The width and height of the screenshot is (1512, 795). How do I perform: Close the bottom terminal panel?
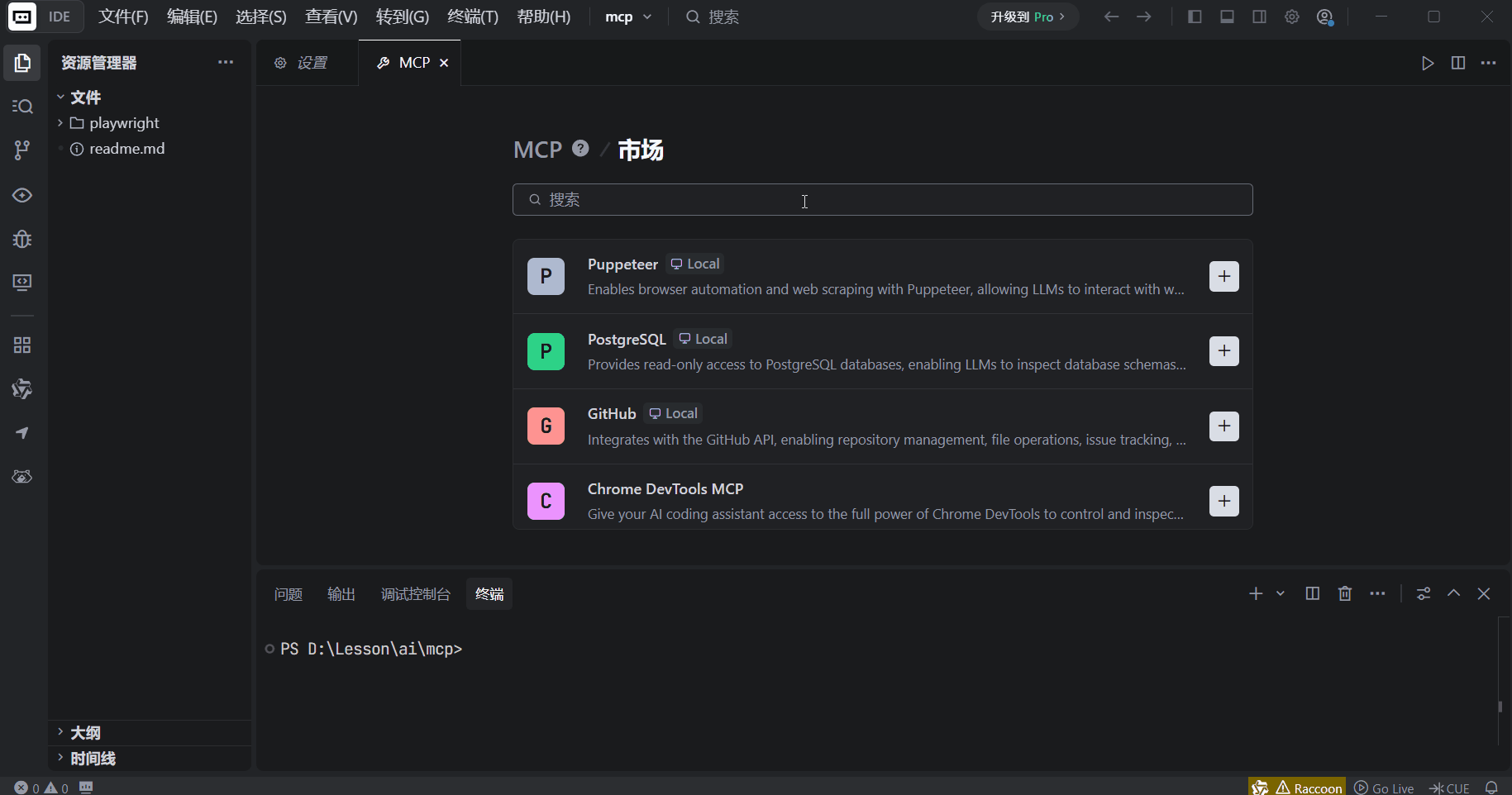(x=1484, y=594)
